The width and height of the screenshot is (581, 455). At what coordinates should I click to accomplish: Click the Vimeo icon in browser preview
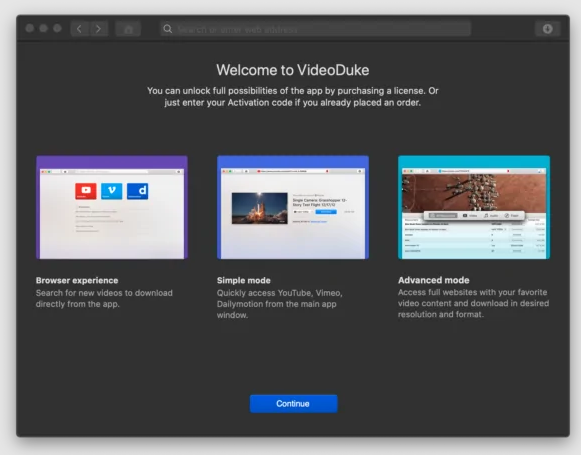pyautogui.click(x=112, y=191)
